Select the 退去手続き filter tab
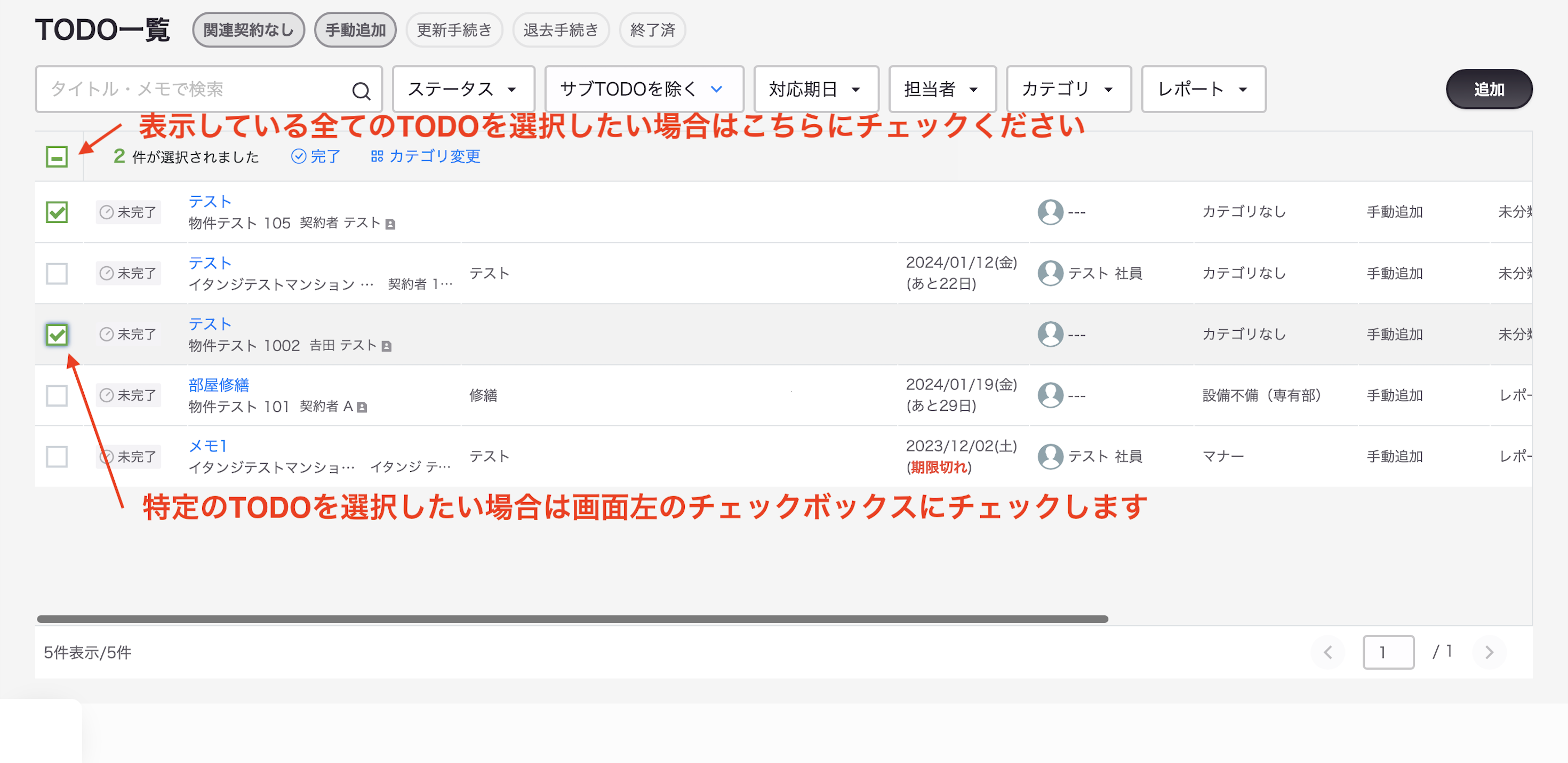The width and height of the screenshot is (1568, 763). [x=561, y=30]
